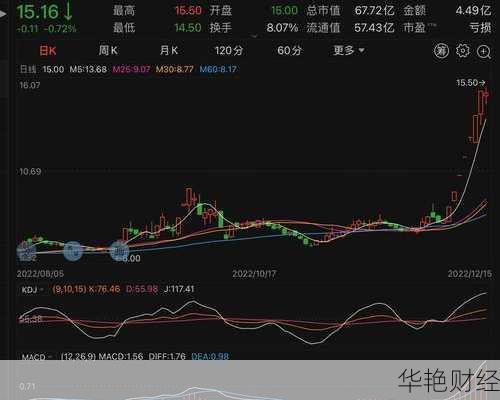Click the 10.69 price axis label
This screenshot has width=500, height=400.
[30, 172]
